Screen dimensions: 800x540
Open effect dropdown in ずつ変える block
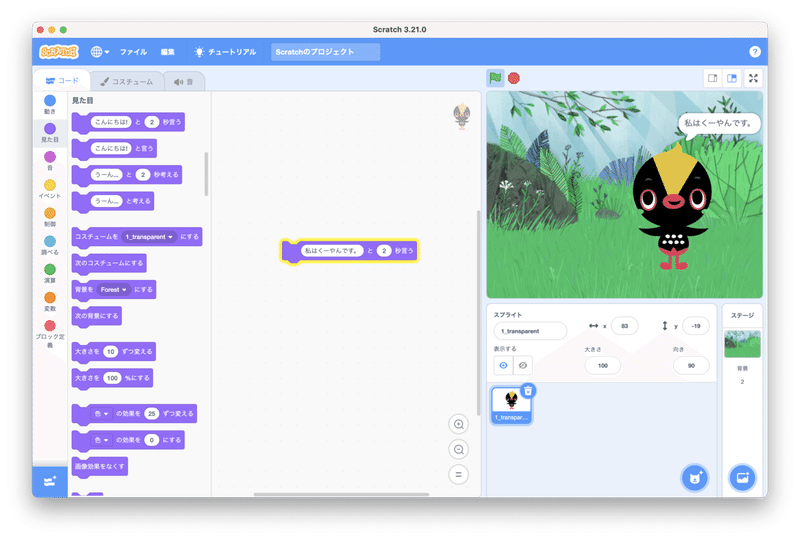102,414
